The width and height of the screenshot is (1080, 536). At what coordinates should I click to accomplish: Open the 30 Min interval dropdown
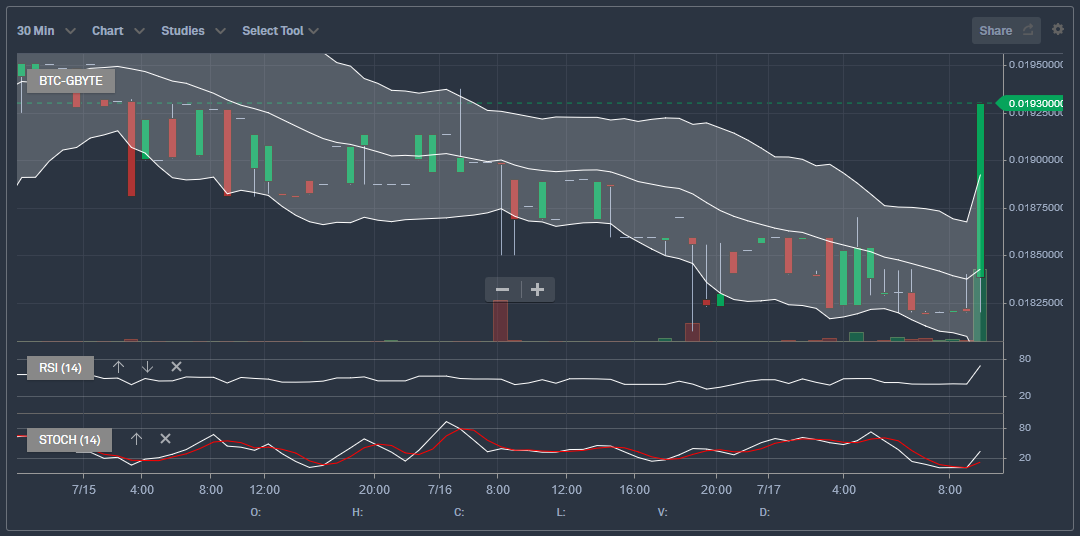click(x=45, y=31)
